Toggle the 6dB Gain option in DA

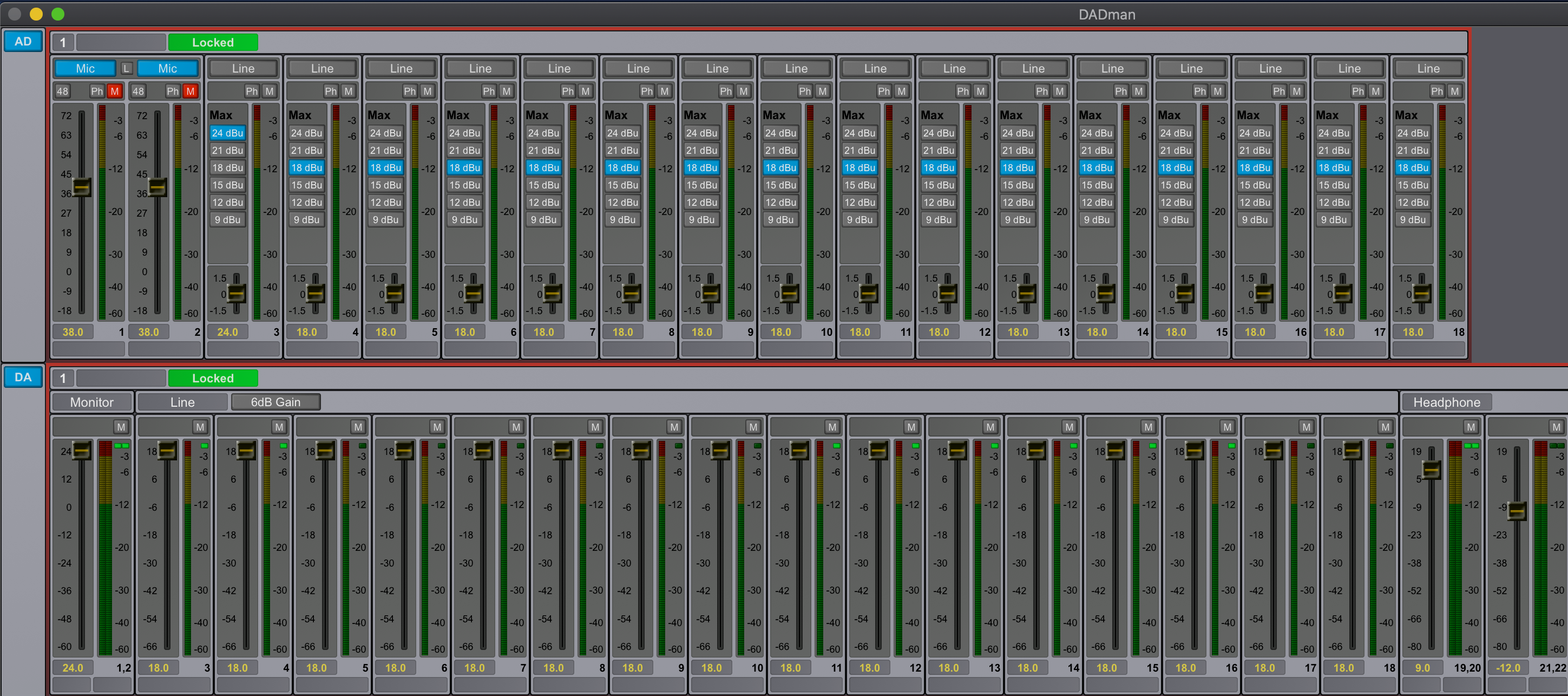[275, 402]
